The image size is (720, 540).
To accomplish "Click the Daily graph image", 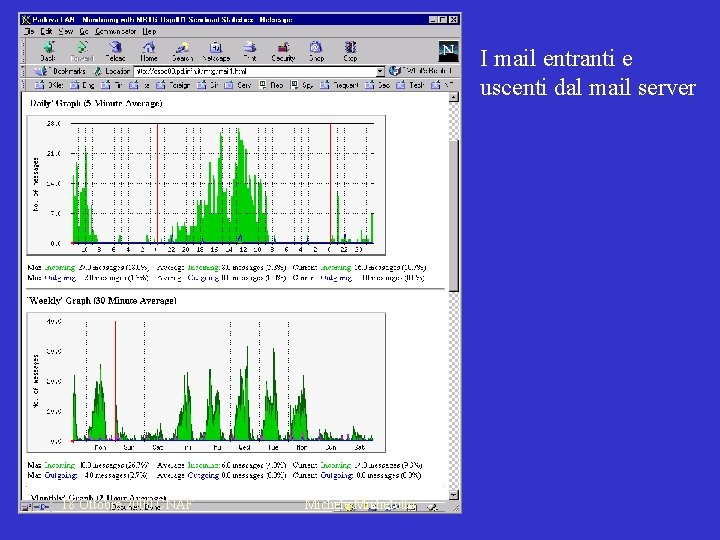I will (x=206, y=186).
